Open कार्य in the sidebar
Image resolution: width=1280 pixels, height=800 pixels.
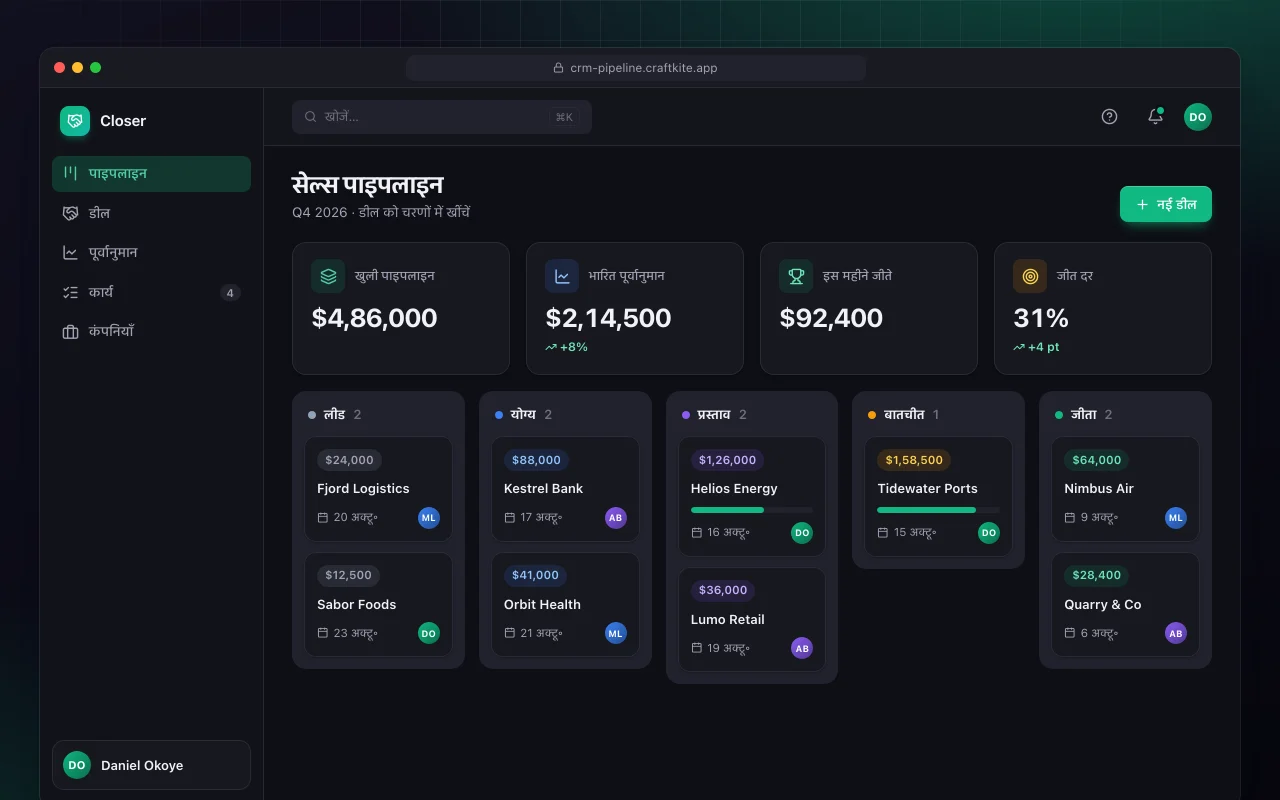click(151, 292)
